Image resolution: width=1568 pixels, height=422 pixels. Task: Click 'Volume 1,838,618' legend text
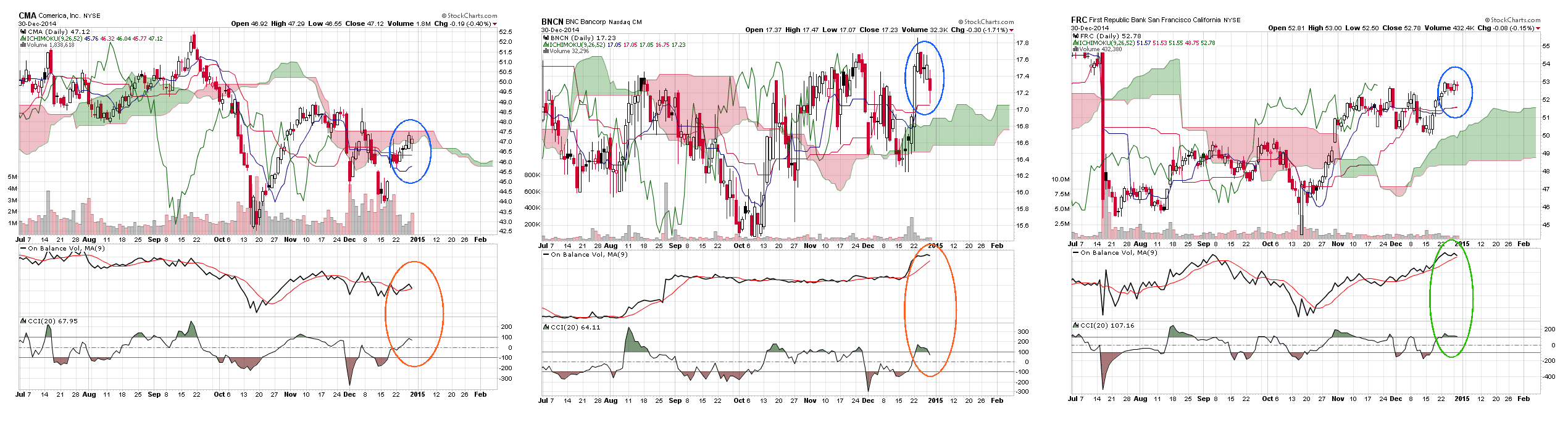pos(50,45)
